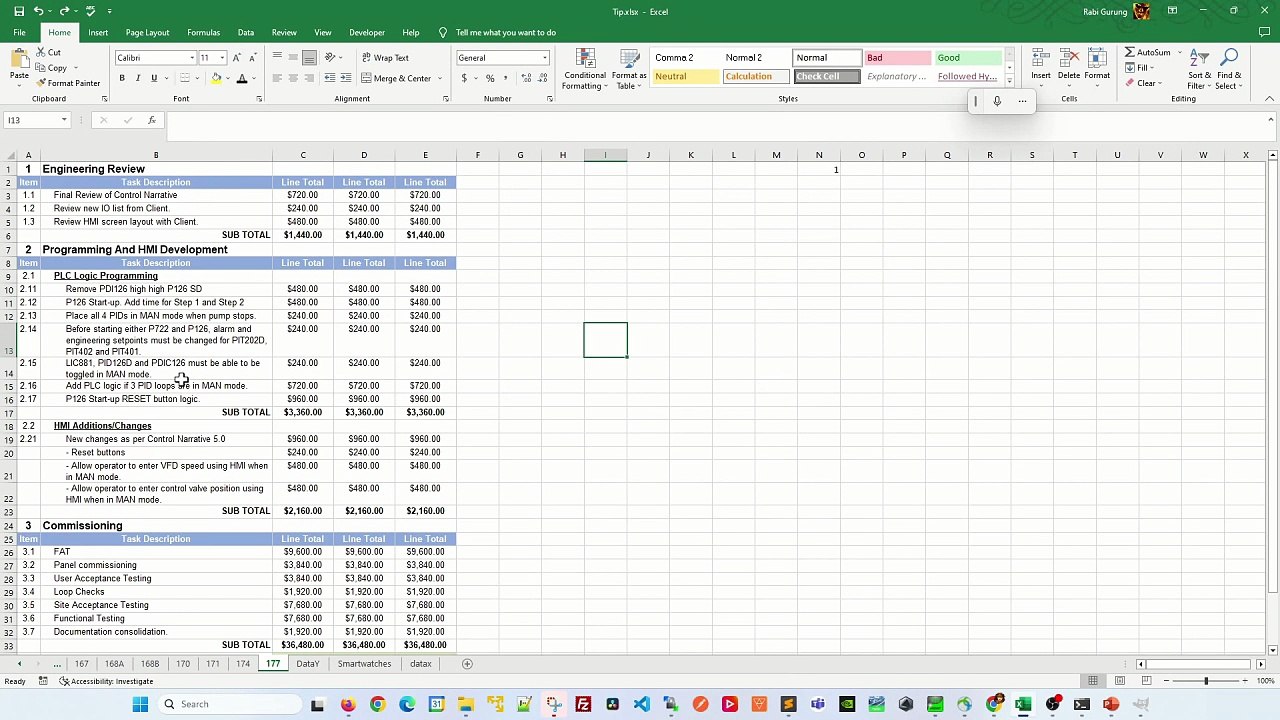Click Decrease Indent icon

tap(330, 78)
